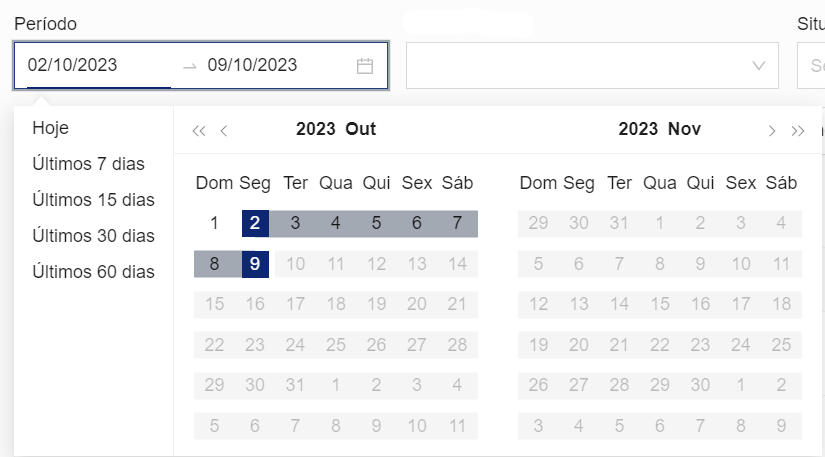
Task: Open the Out month selector
Action: pos(361,129)
